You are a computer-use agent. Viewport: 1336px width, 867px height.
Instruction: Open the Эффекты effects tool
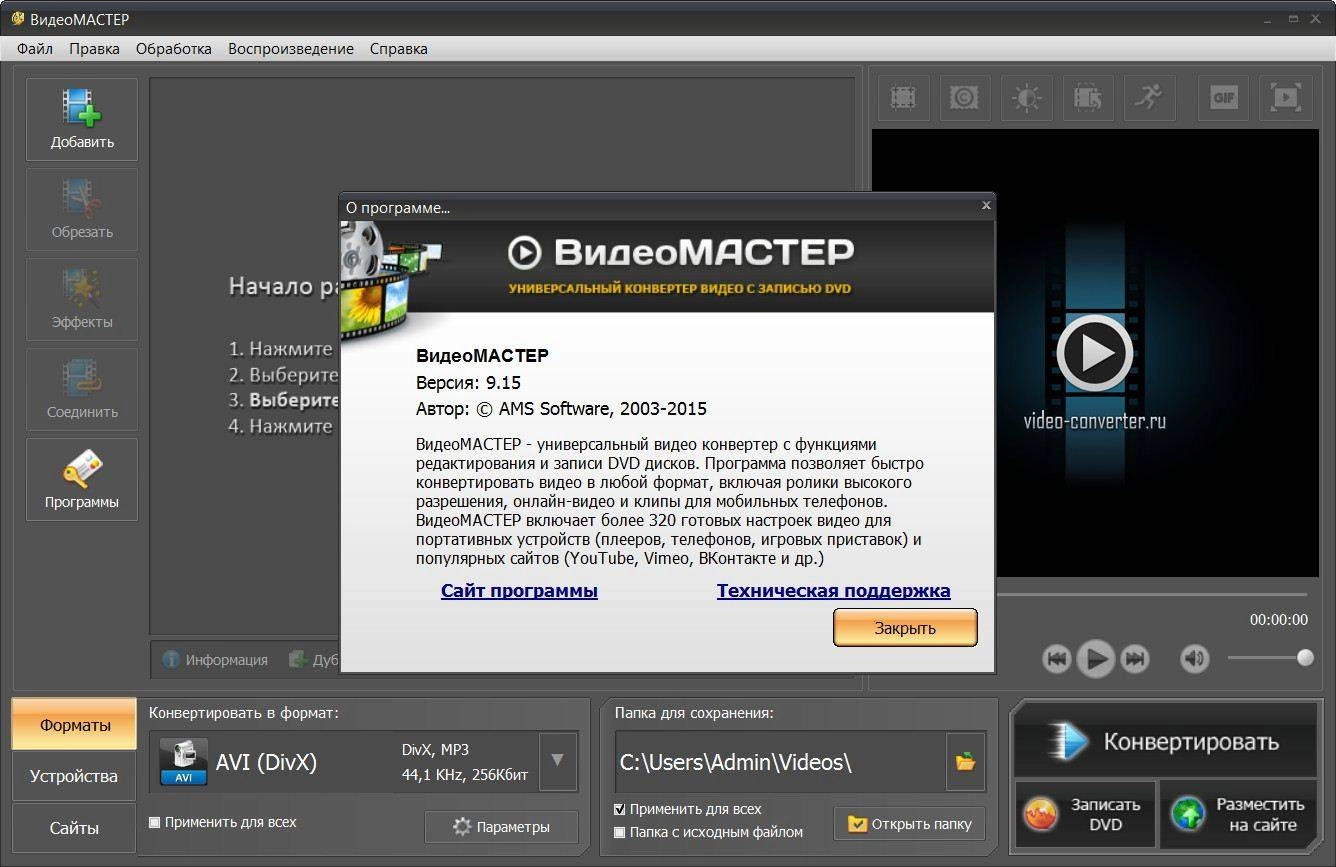[x=82, y=300]
